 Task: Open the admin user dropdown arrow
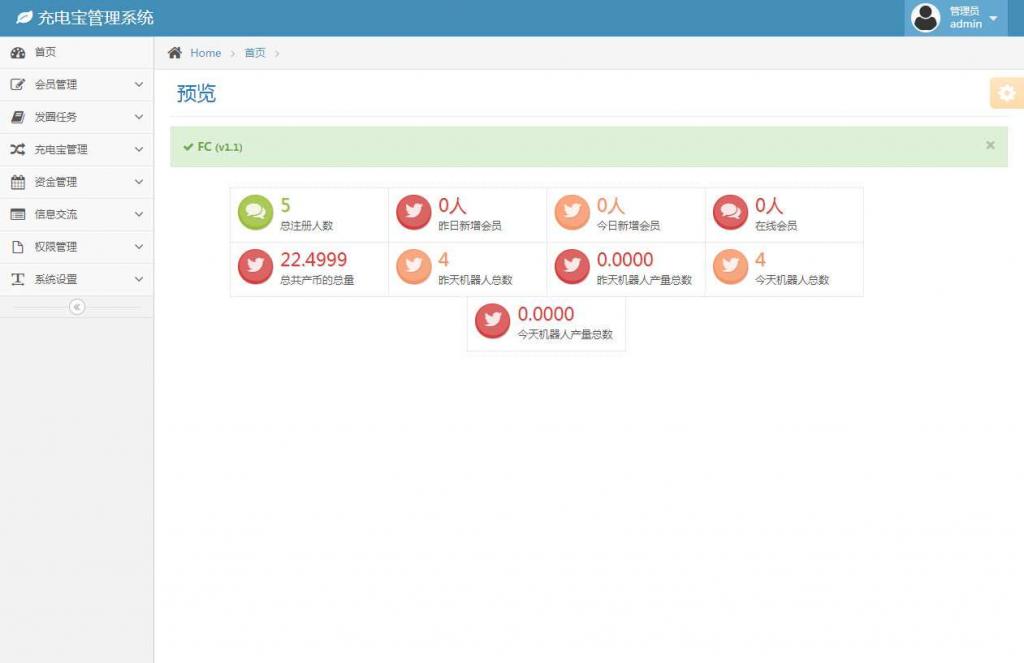pyautogui.click(x=993, y=19)
